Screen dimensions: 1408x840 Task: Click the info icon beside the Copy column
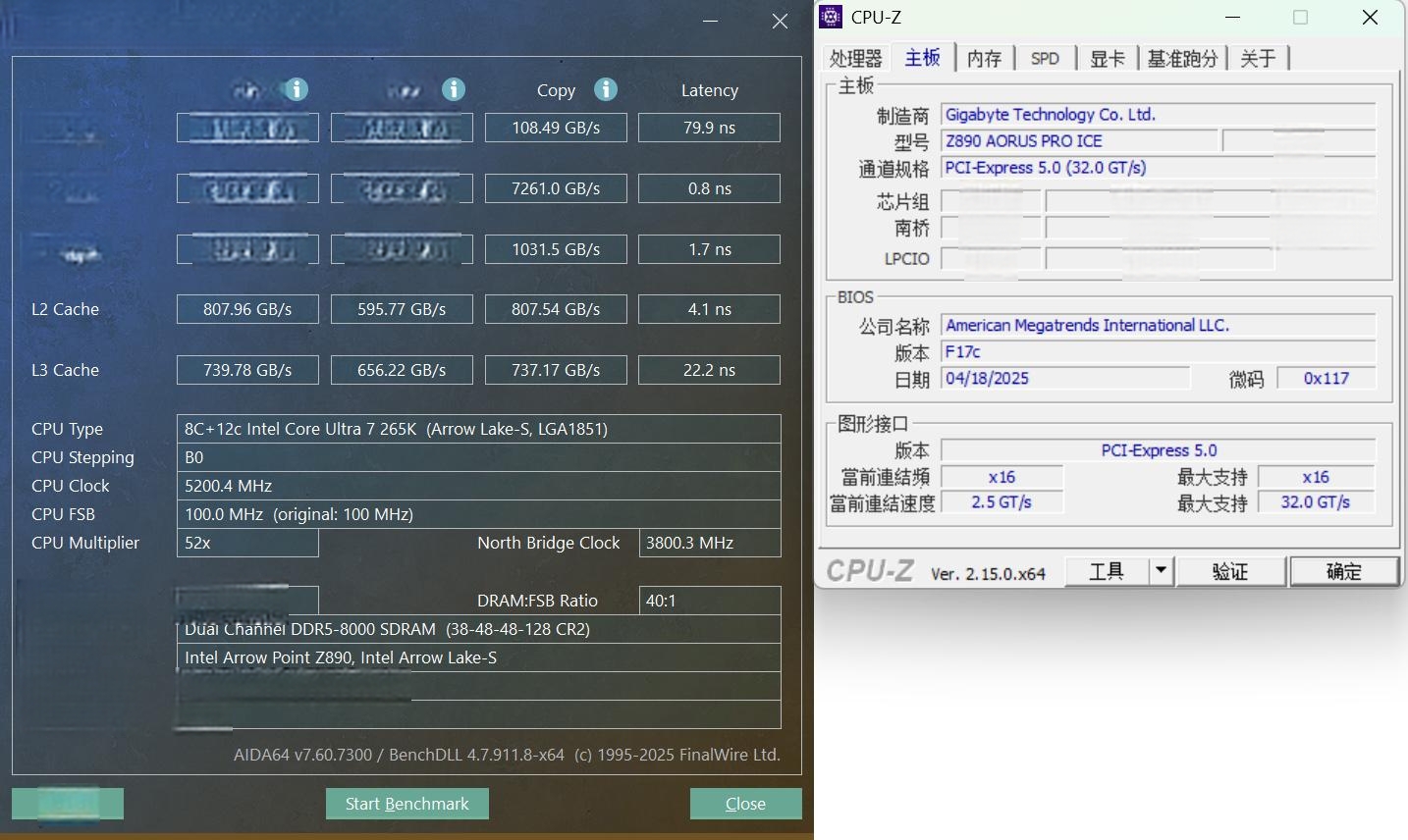point(606,89)
